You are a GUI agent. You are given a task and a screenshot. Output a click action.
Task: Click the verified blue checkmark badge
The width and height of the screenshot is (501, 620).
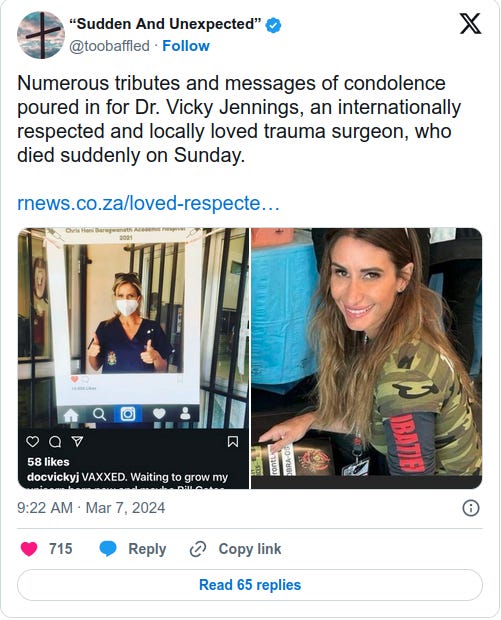click(x=273, y=25)
